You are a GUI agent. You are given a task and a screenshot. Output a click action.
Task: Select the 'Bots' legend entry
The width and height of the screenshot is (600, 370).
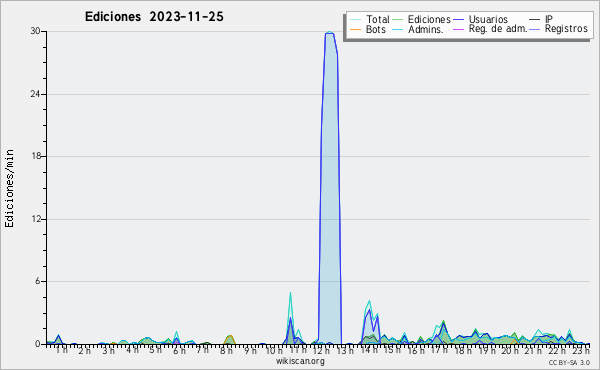point(368,29)
